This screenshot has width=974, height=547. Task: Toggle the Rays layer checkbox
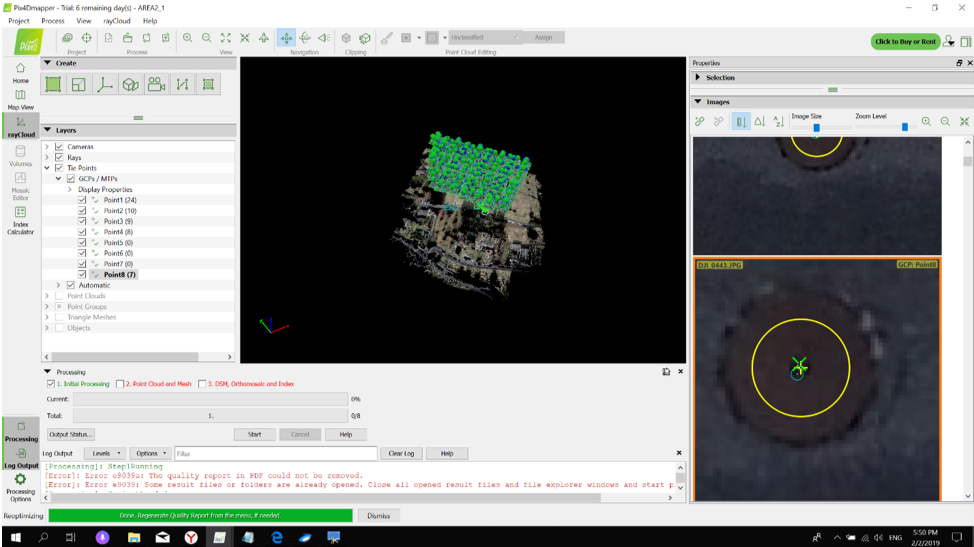pos(59,157)
